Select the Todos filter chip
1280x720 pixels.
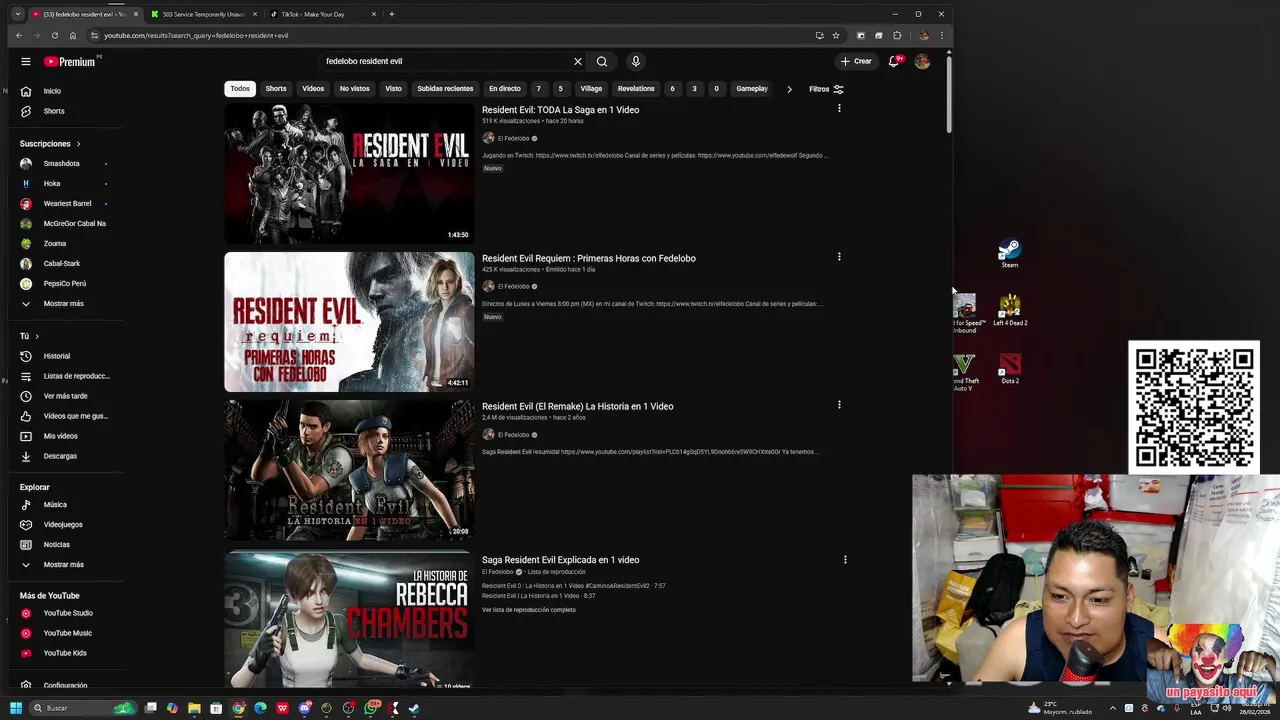[240, 89]
